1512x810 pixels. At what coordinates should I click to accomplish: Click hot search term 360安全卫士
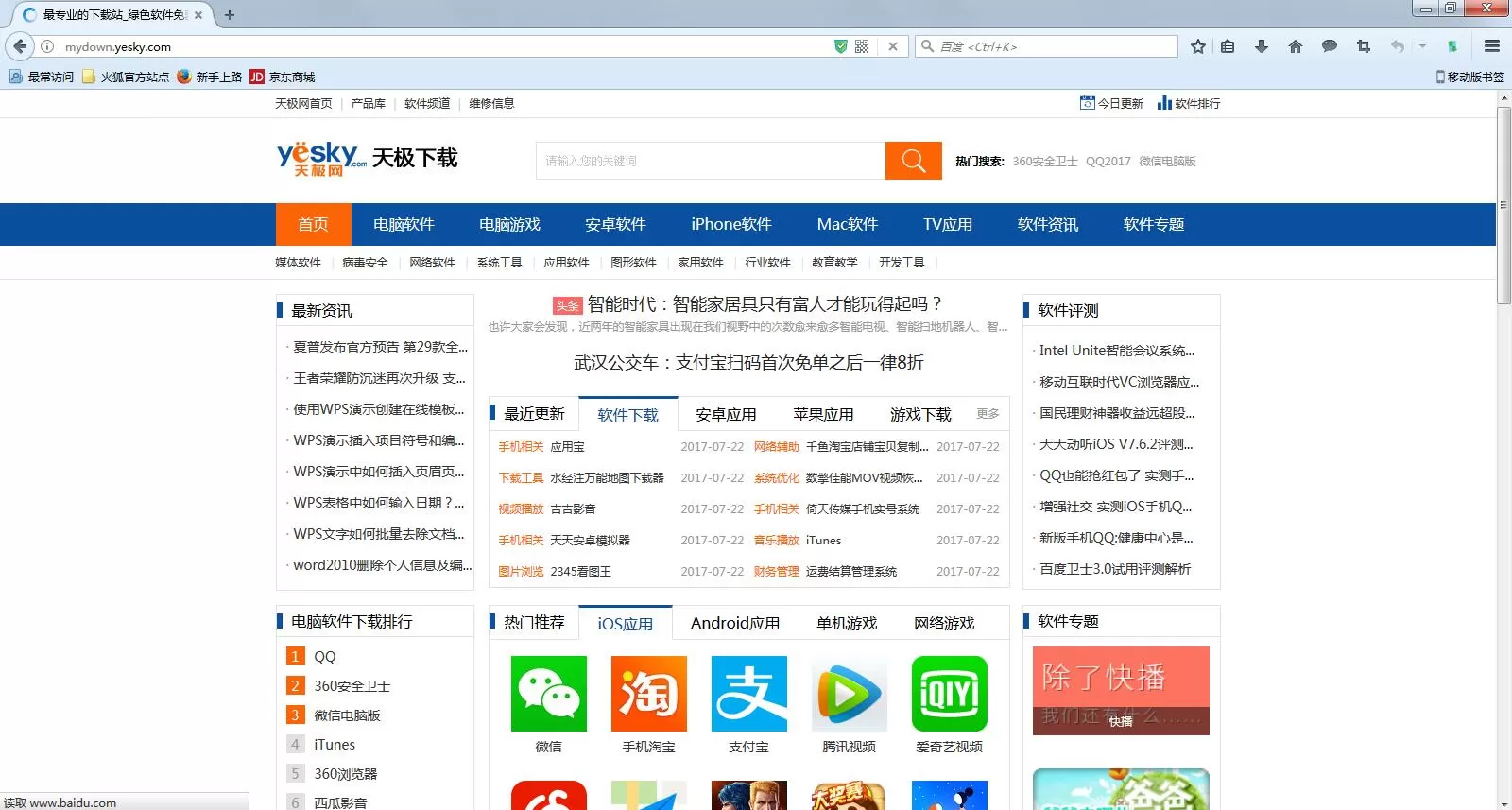click(x=1045, y=162)
